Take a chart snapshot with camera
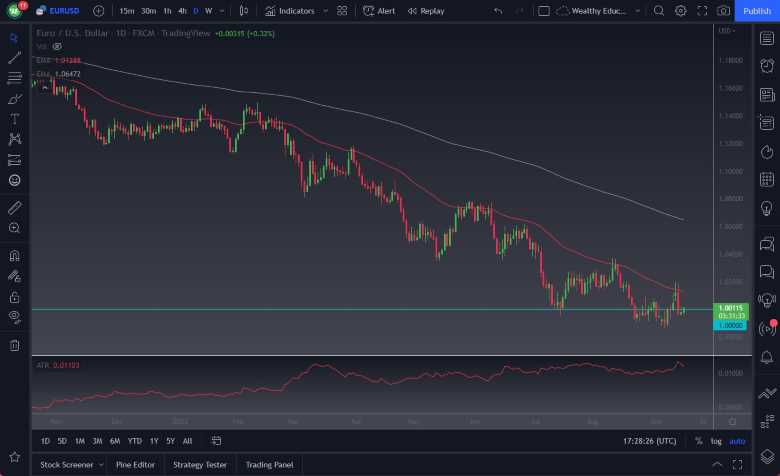This screenshot has width=780, height=476. pos(723,11)
